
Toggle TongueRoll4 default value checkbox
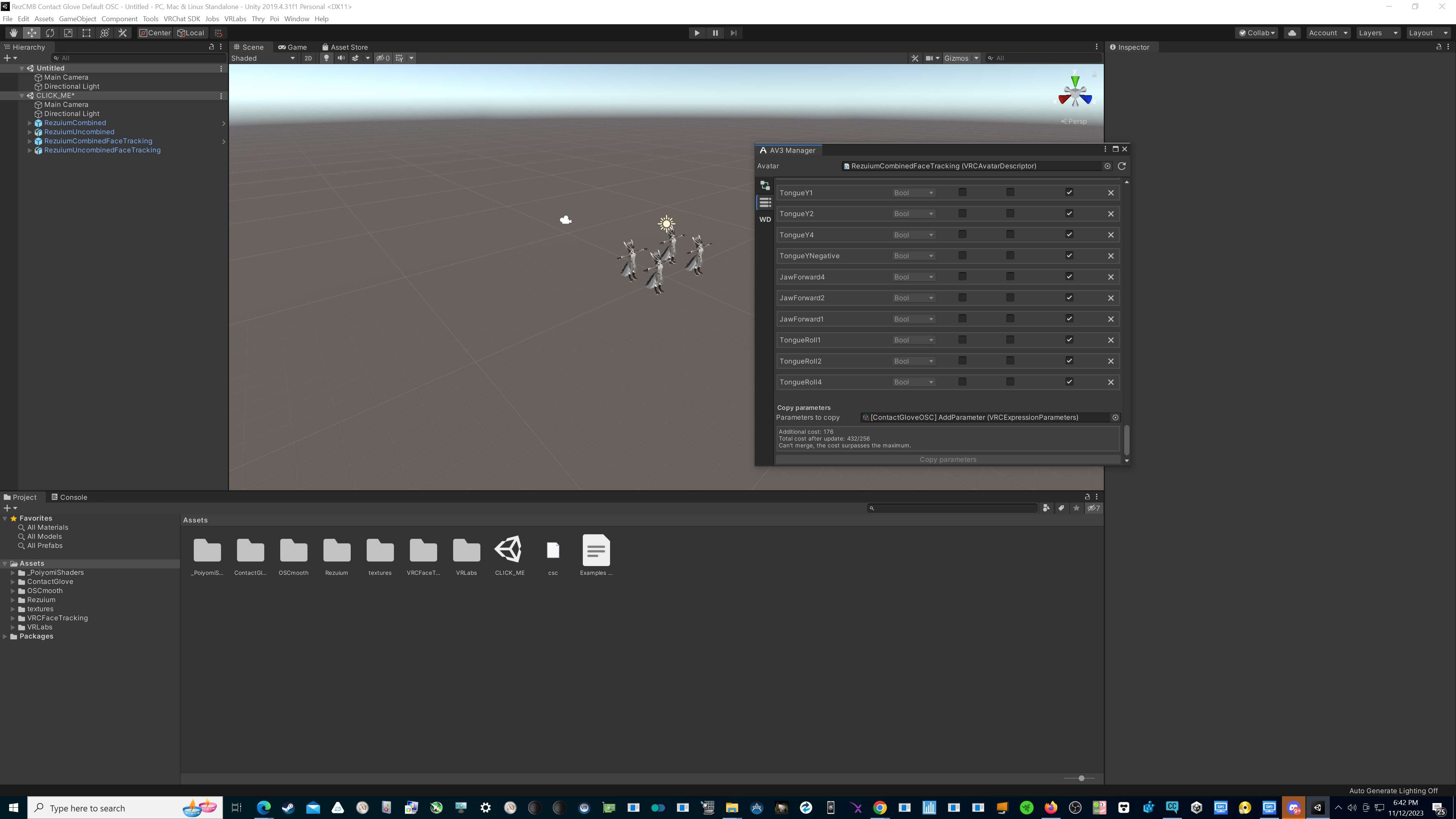pyautogui.click(x=963, y=381)
